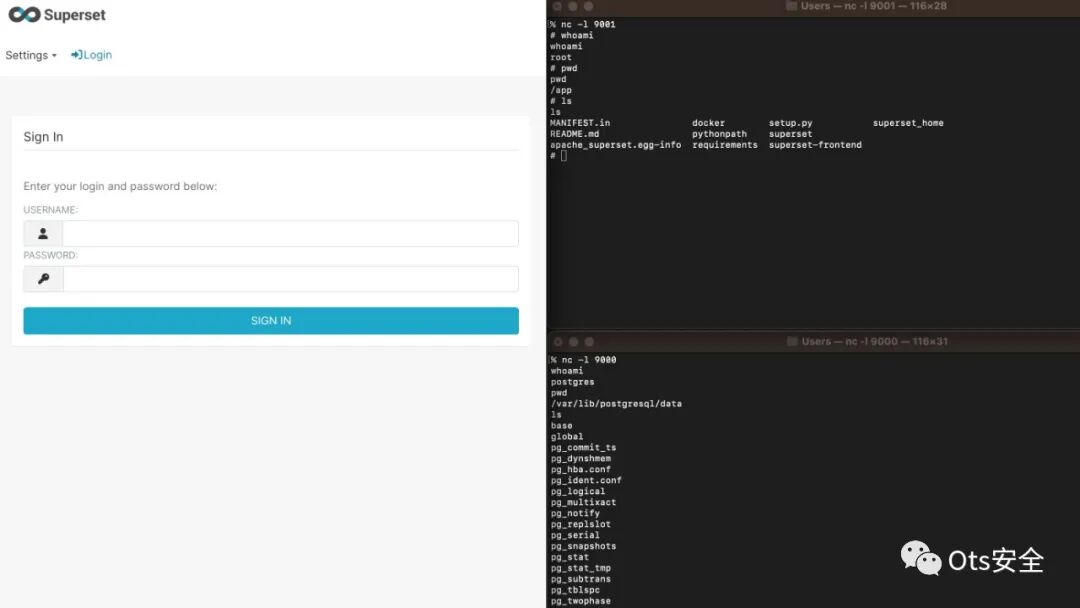1080x608 pixels.
Task: Minimize the nc -l 9000 terminal window
Action: [573, 342]
